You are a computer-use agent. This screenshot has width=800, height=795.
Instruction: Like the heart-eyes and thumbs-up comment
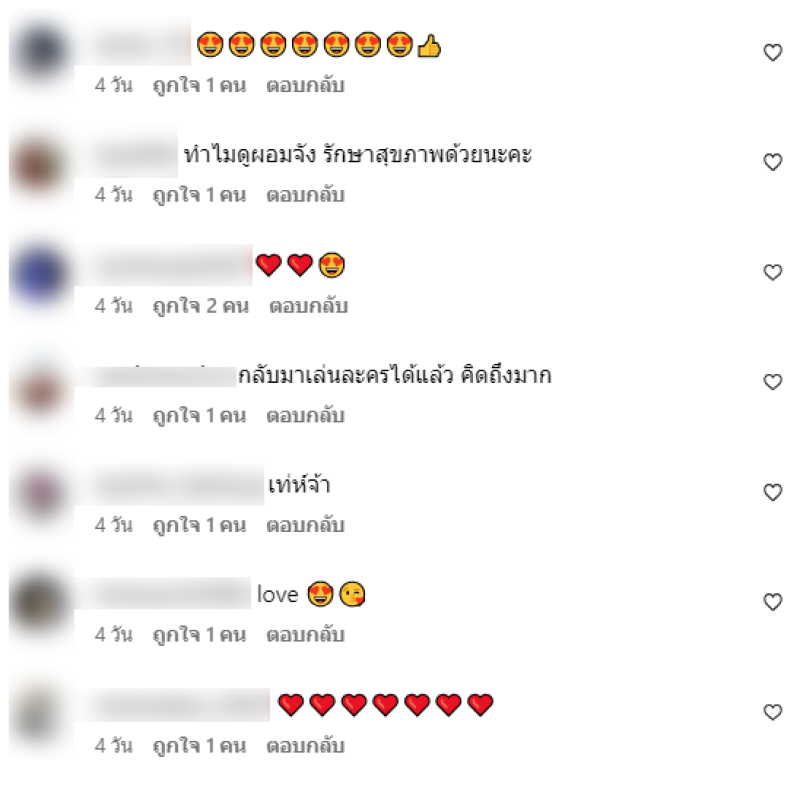pos(772,52)
